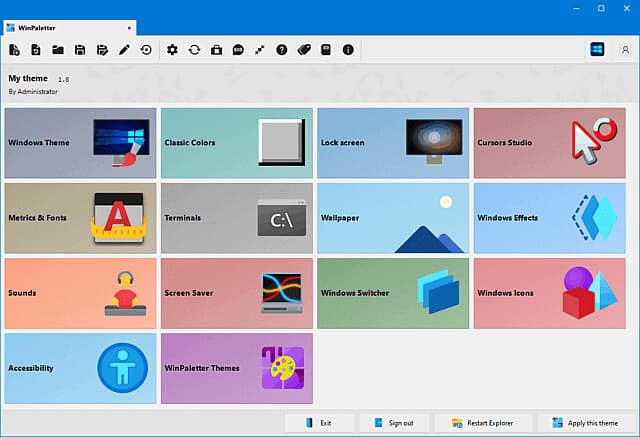The width and height of the screenshot is (640, 437).
Task: Open the WinPaletter Themes tile
Action: pyautogui.click(x=237, y=368)
